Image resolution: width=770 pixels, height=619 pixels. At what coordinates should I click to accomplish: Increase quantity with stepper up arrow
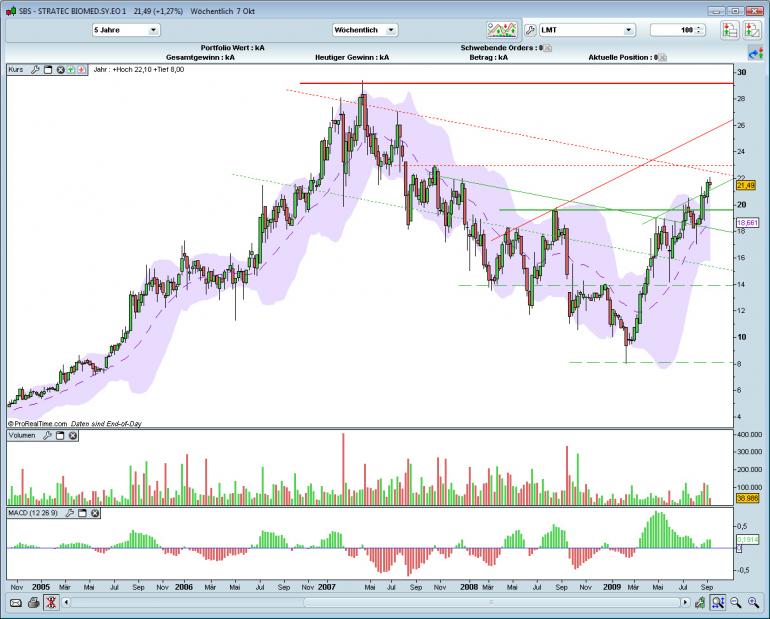tap(699, 27)
